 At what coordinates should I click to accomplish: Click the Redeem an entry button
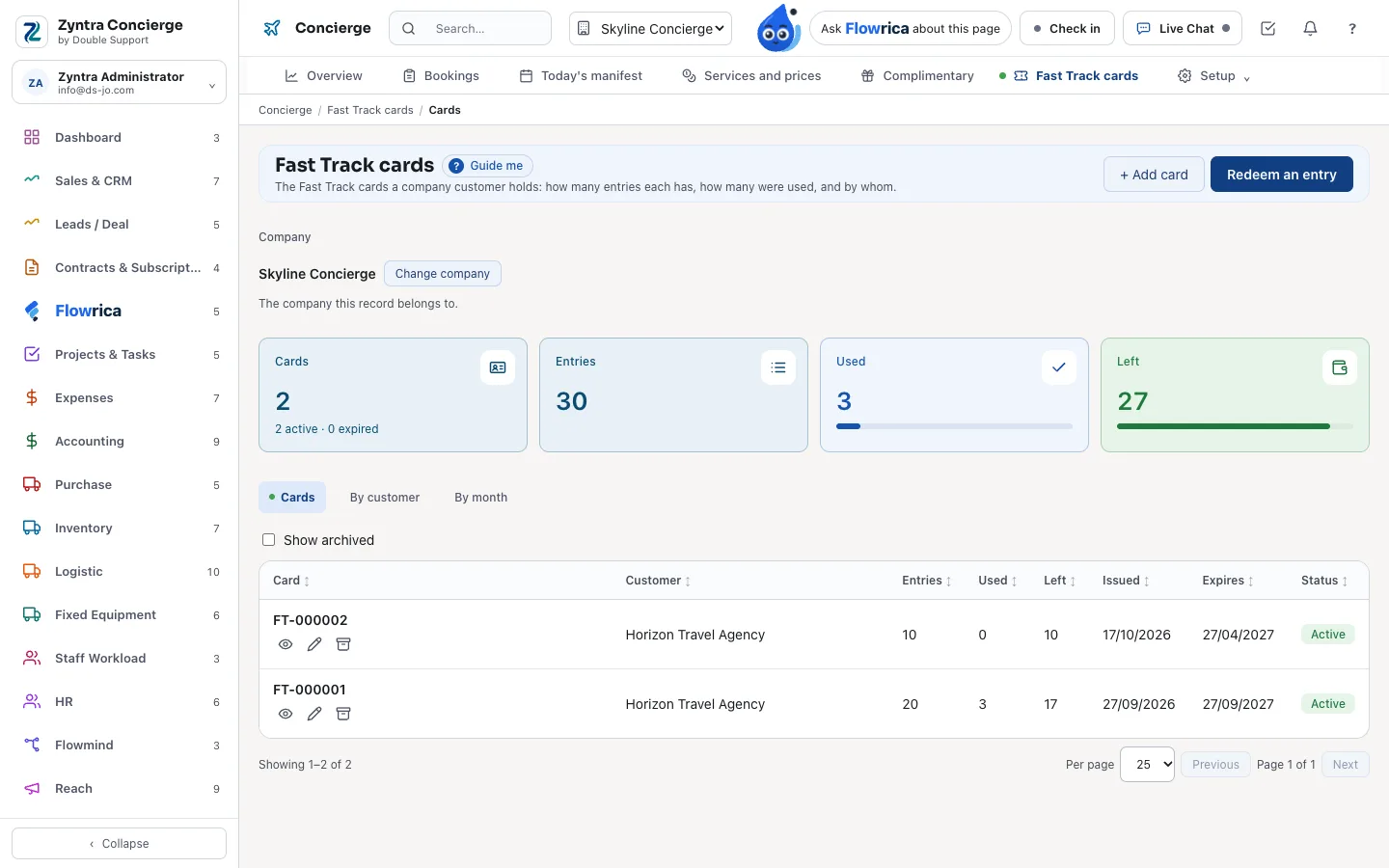(1282, 175)
